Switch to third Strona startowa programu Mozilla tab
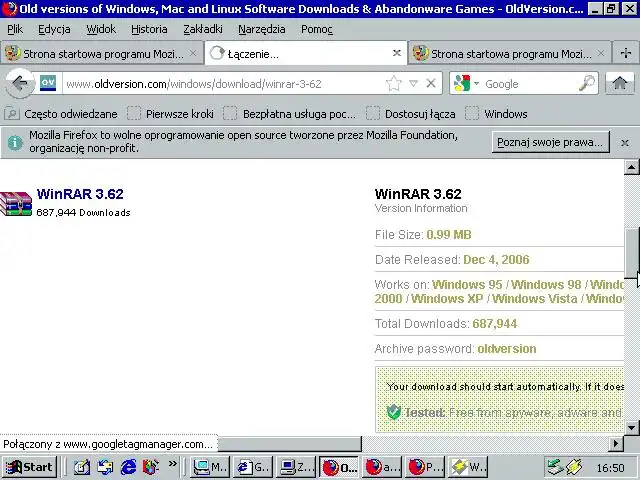 point(509,53)
